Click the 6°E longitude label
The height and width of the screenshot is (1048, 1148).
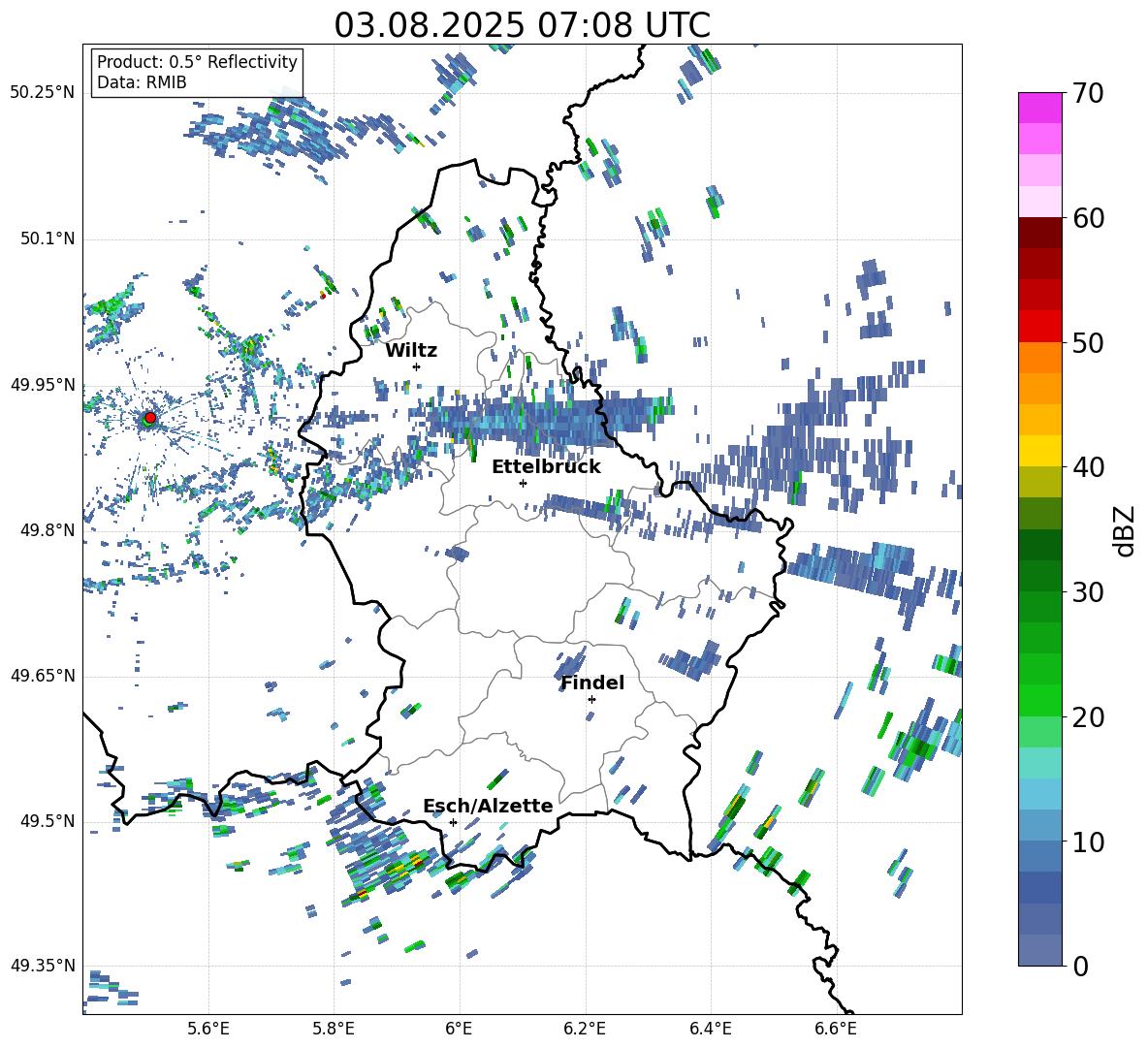(459, 1029)
